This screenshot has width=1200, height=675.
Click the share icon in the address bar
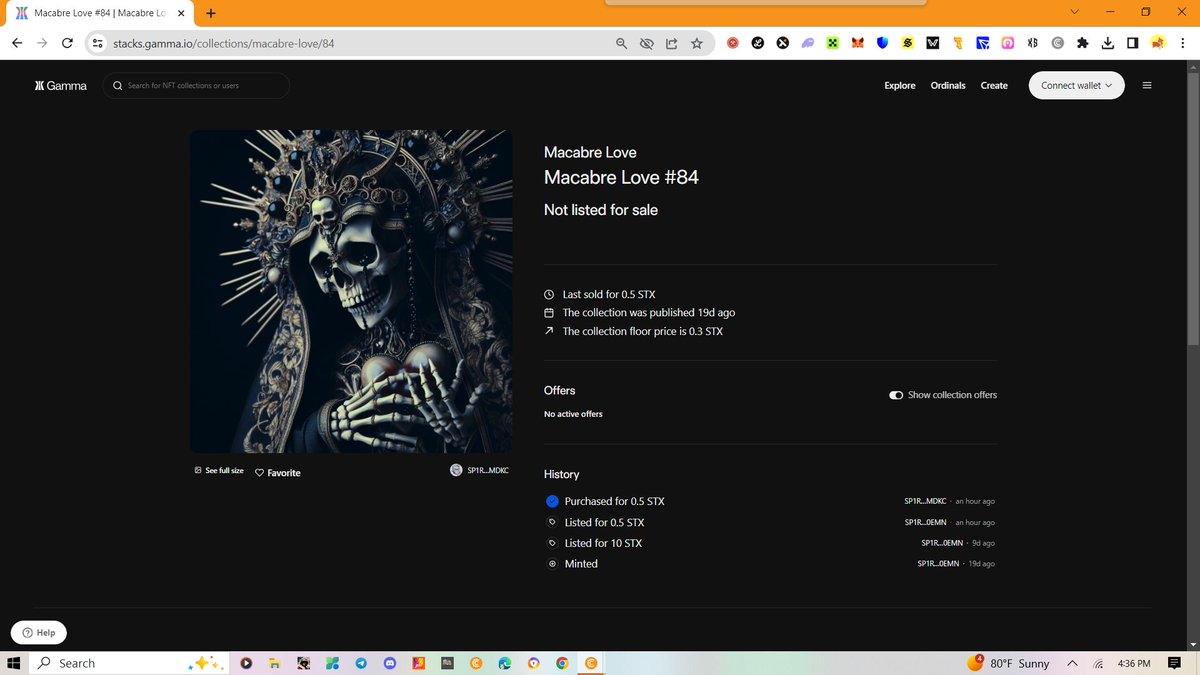671,43
